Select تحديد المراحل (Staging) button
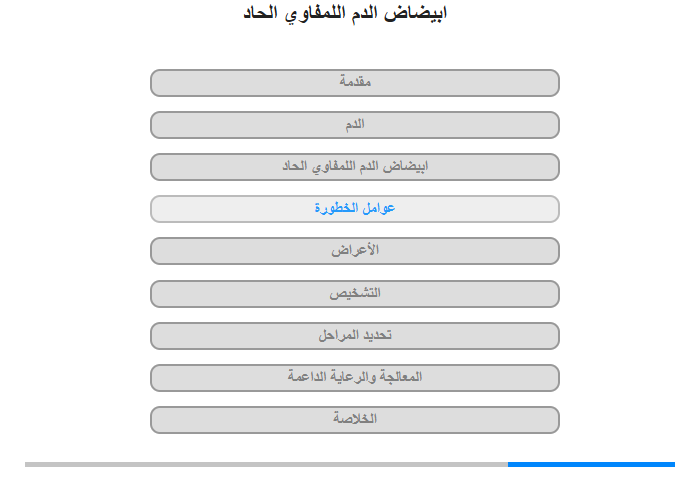Viewport: 700px width, 480px height. pyautogui.click(x=355, y=336)
